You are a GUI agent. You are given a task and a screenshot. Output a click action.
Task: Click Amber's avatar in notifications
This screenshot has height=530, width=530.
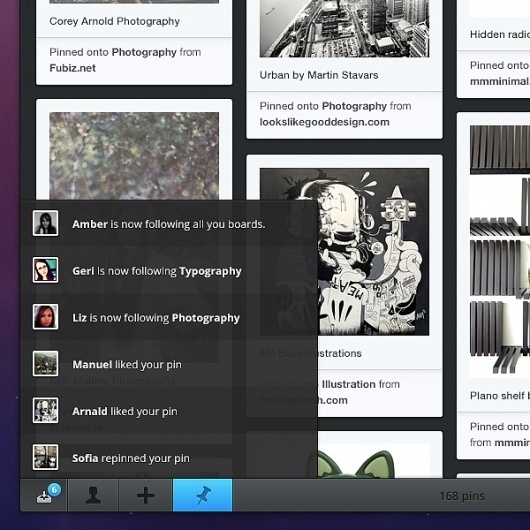[45, 223]
